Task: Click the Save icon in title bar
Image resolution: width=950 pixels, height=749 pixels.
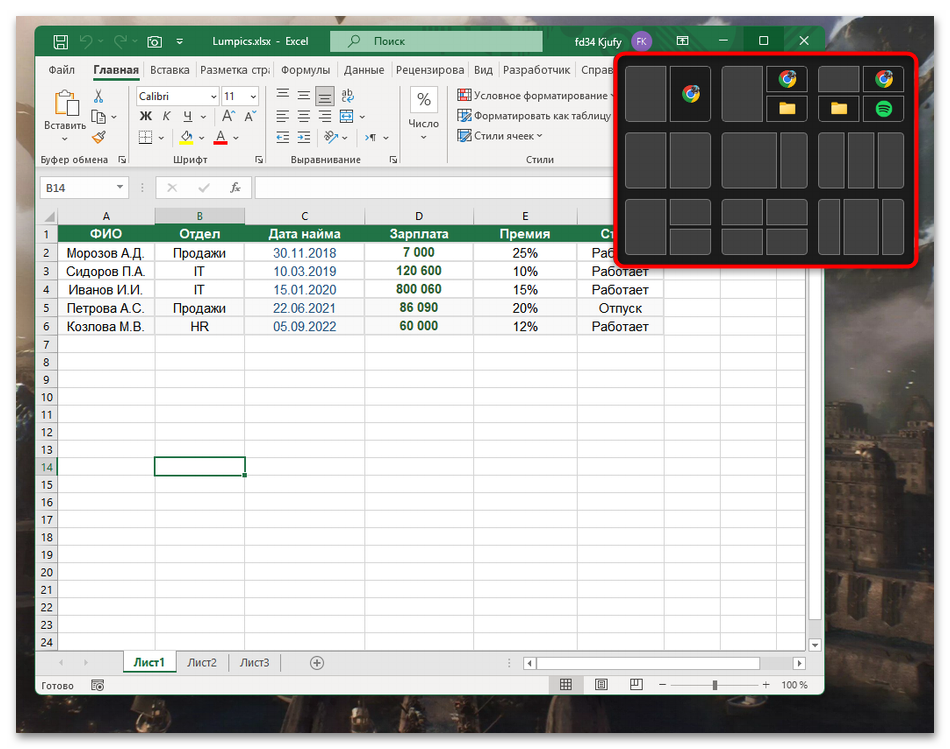Action: [x=60, y=41]
